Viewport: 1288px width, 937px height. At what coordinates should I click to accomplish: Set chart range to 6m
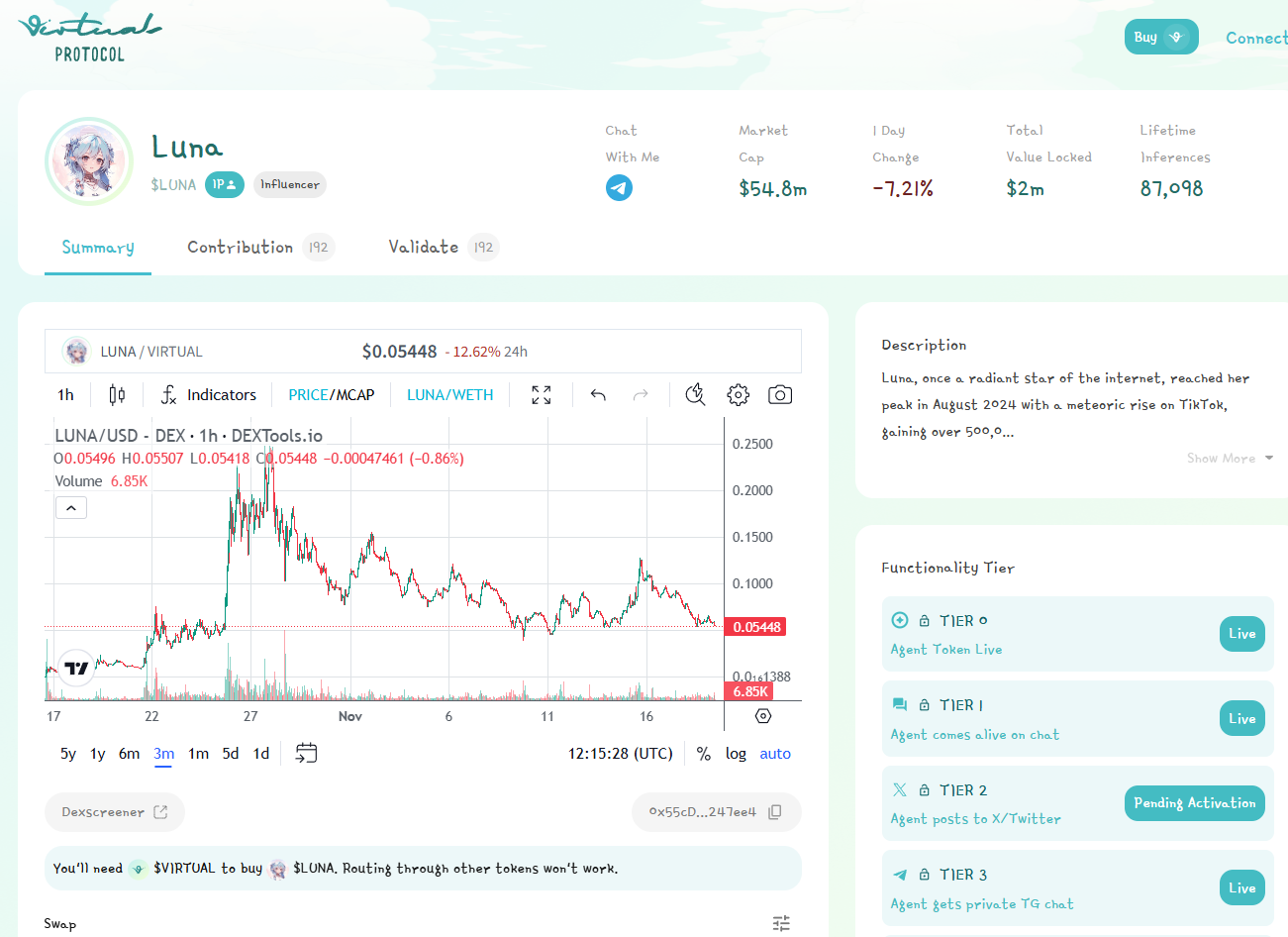pyautogui.click(x=130, y=753)
